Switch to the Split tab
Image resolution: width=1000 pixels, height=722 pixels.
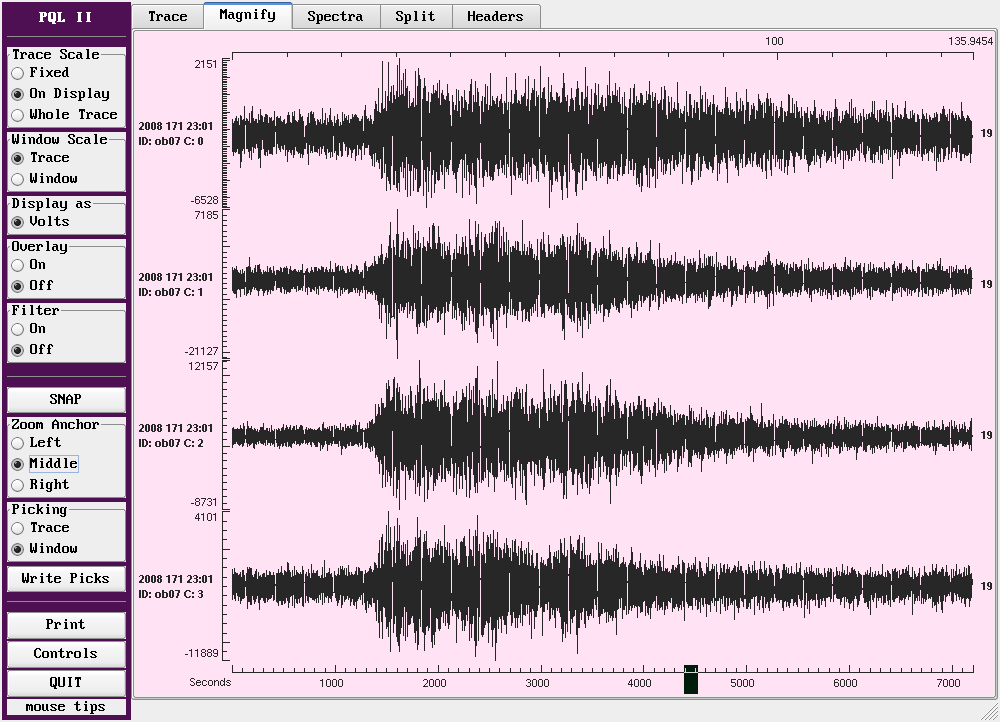coord(415,16)
